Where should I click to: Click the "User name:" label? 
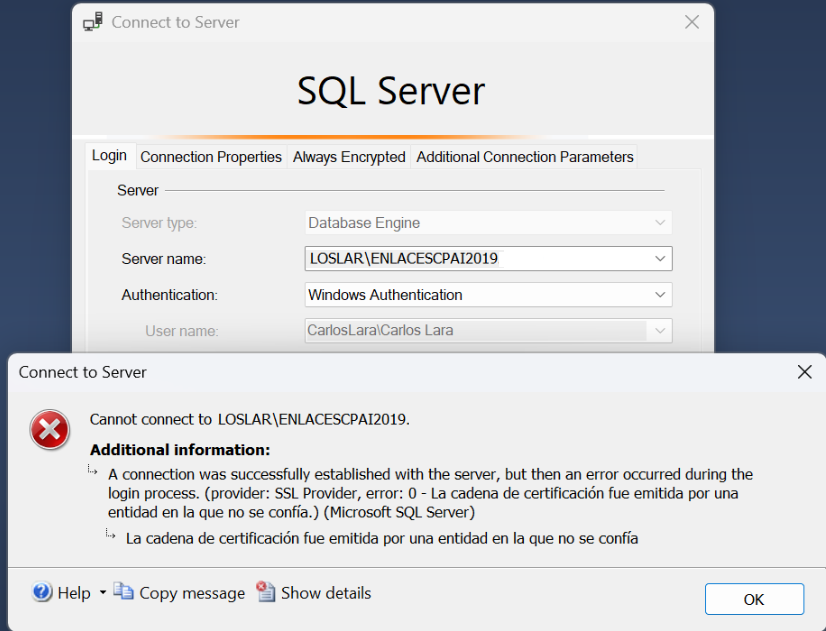[x=182, y=331]
